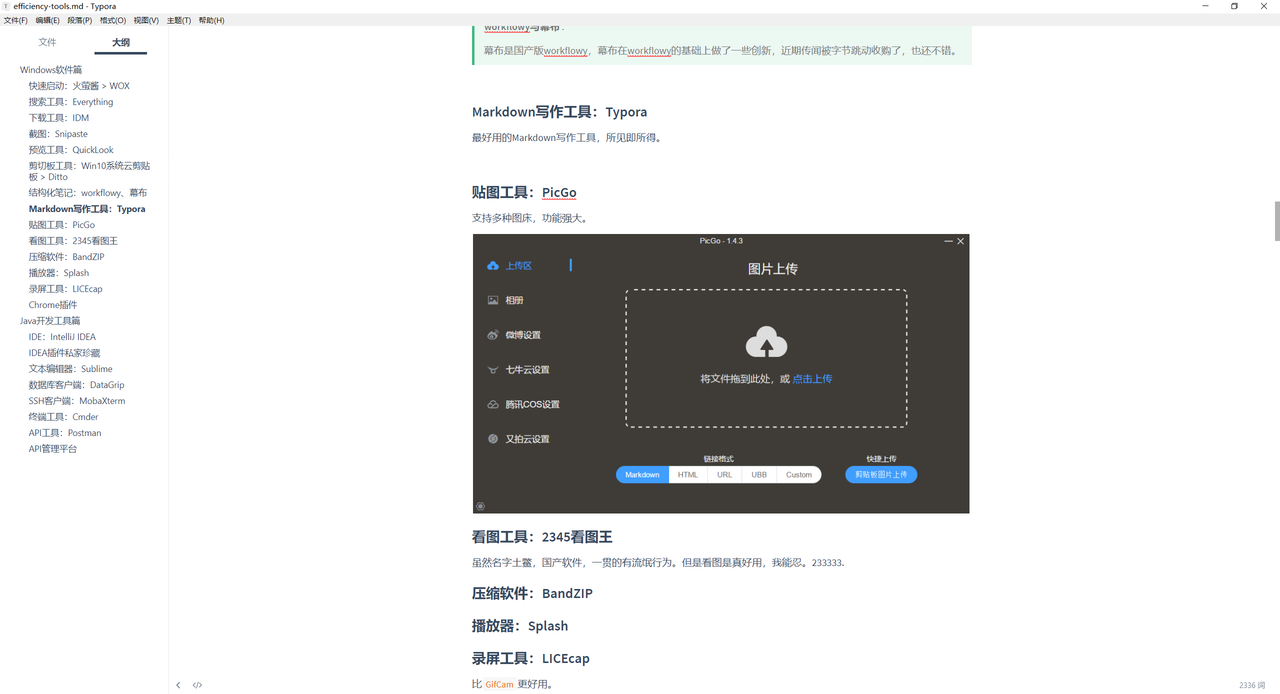
Task: Switch to the 文件 sidebar tab
Action: click(x=47, y=42)
